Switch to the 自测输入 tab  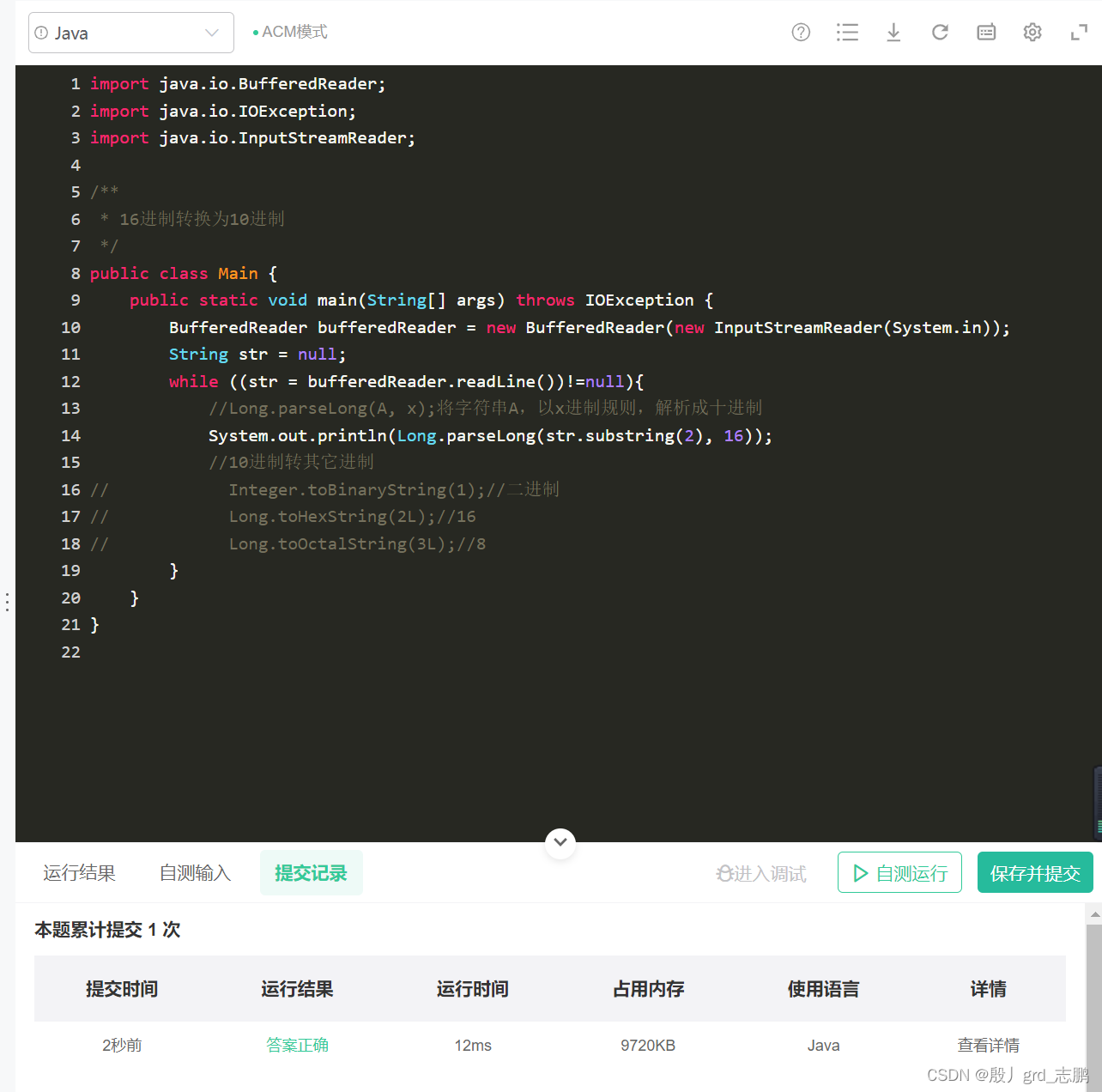click(x=195, y=873)
